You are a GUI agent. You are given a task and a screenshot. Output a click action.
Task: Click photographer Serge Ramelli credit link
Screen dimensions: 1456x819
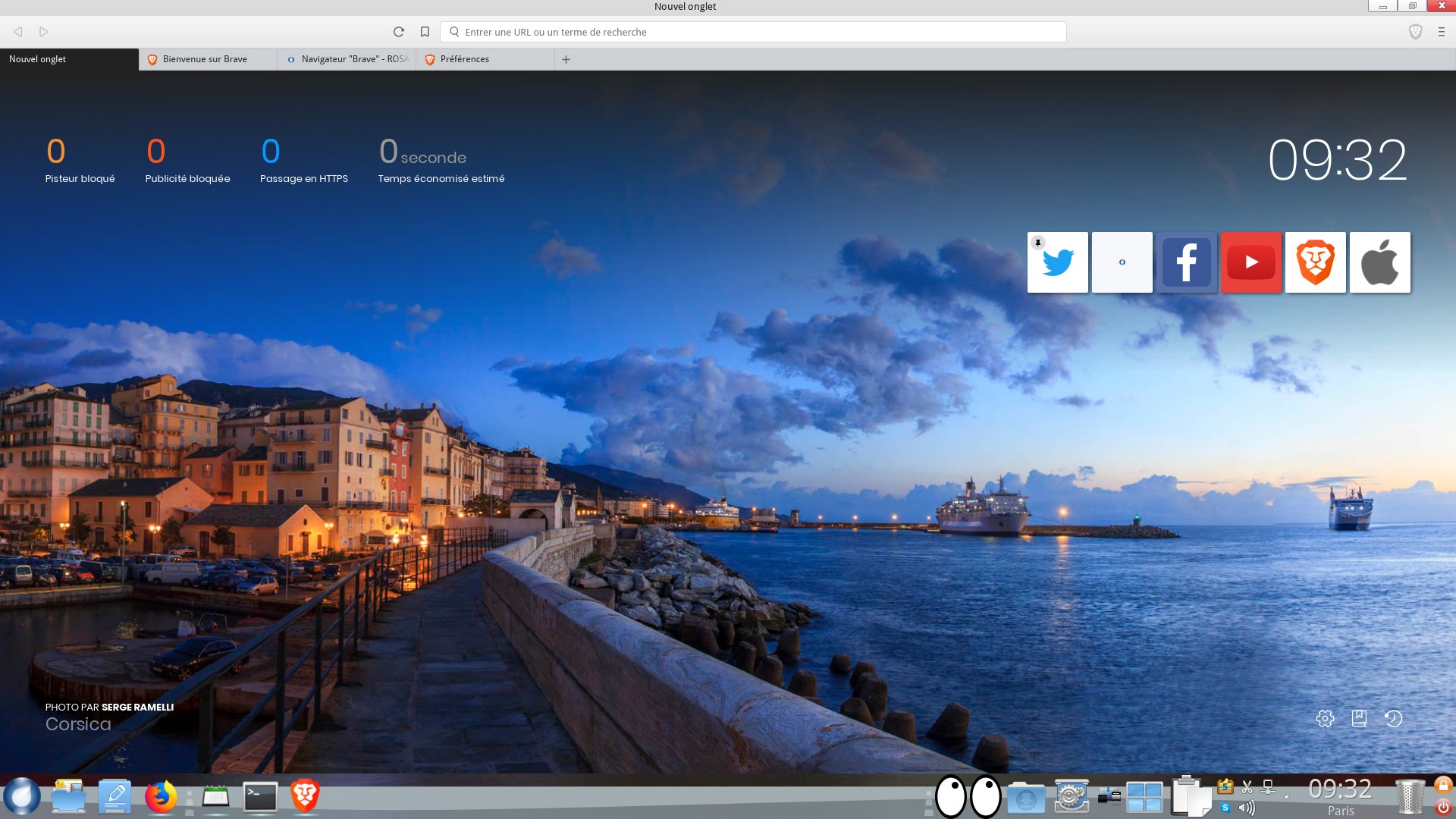[137, 707]
